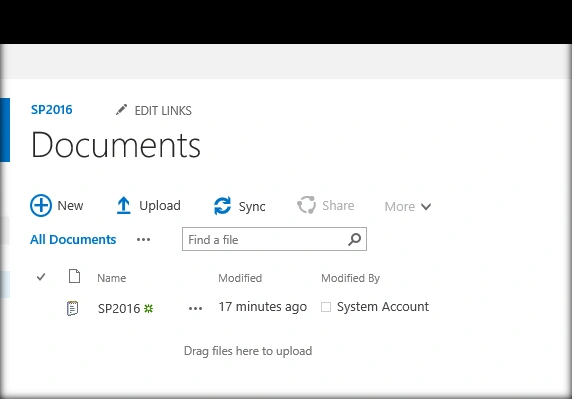Image resolution: width=572 pixels, height=399 pixels.
Task: Click the file type column header icon
Action: [74, 276]
